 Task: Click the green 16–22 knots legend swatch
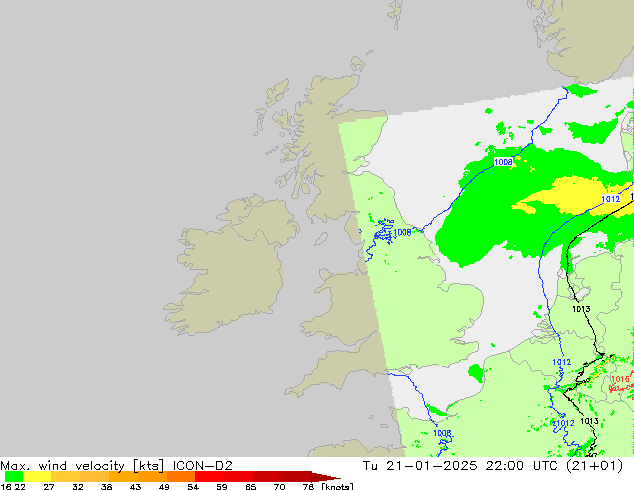click(14, 477)
